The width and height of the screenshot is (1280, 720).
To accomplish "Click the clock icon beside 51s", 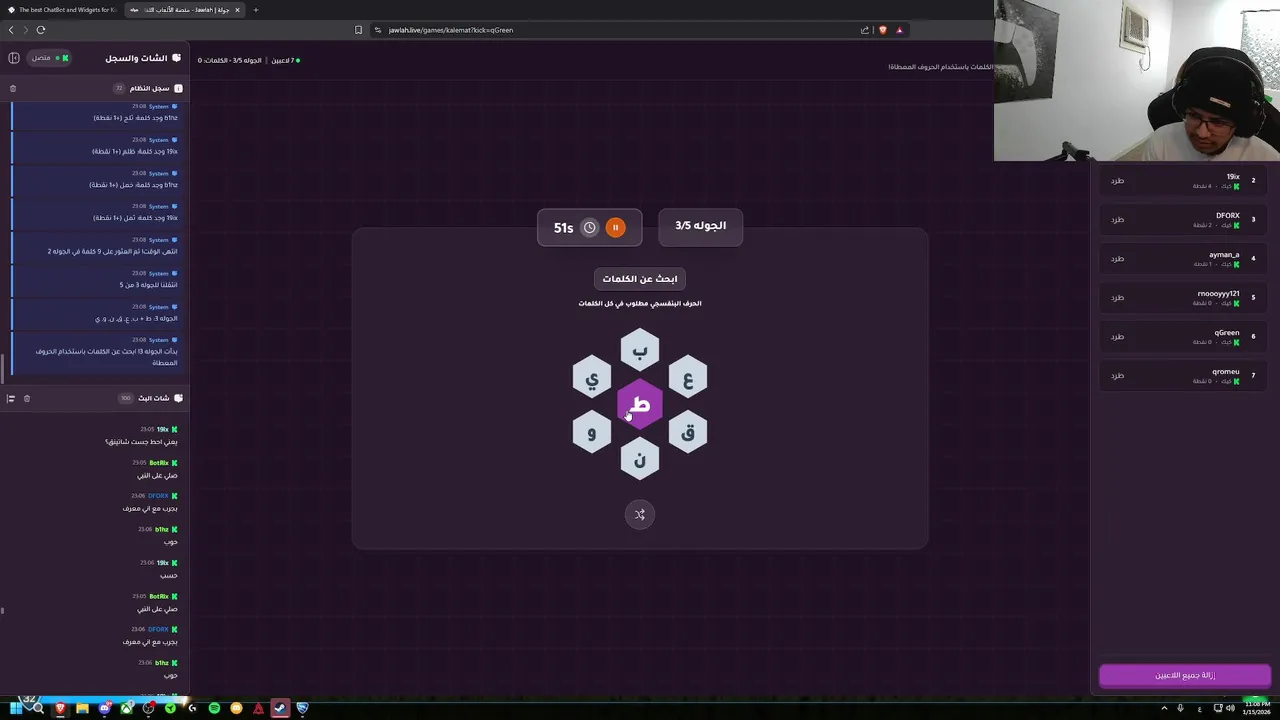I will 589,228.
